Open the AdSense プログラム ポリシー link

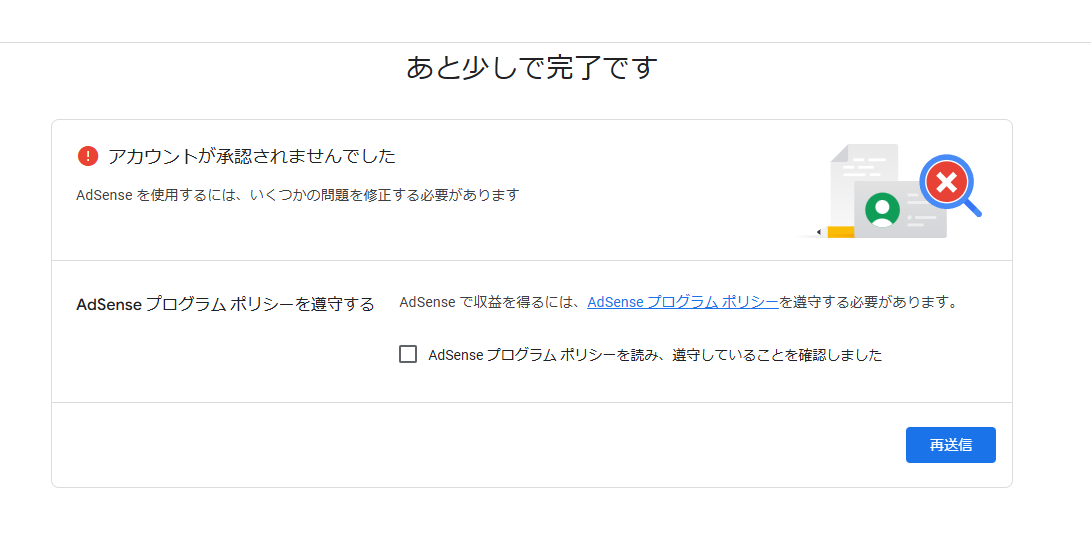pyautogui.click(x=683, y=302)
